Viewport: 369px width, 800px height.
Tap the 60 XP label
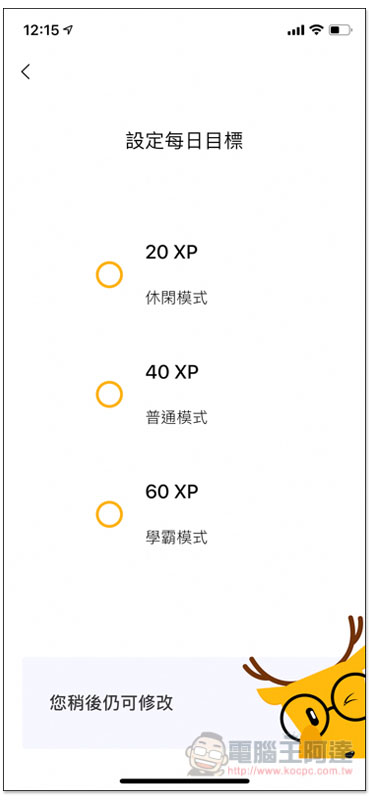click(171, 491)
